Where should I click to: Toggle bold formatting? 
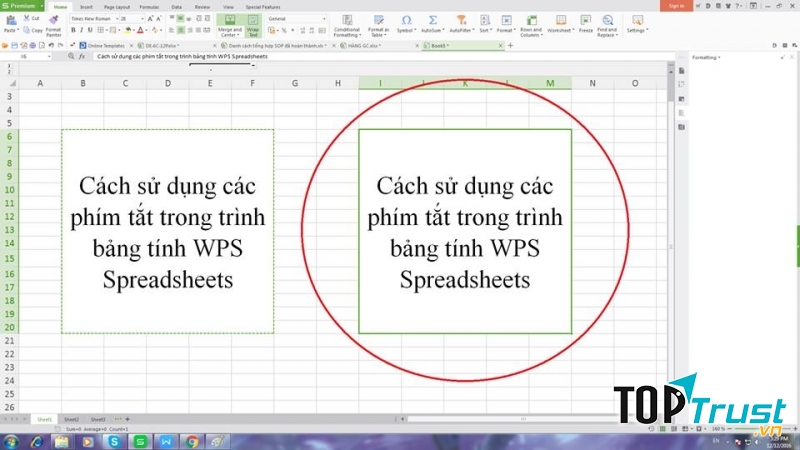pos(73,30)
